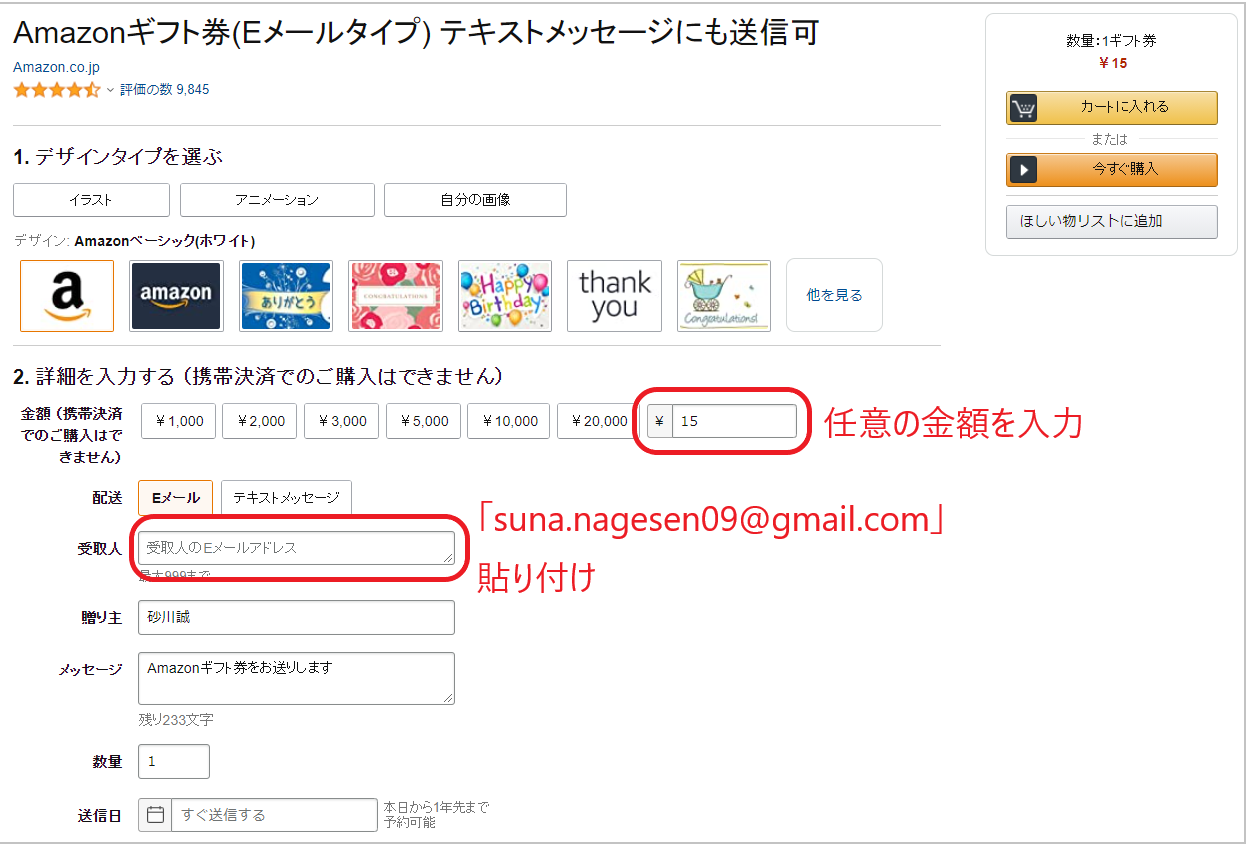Select the ￥10,000 amount

[509, 421]
